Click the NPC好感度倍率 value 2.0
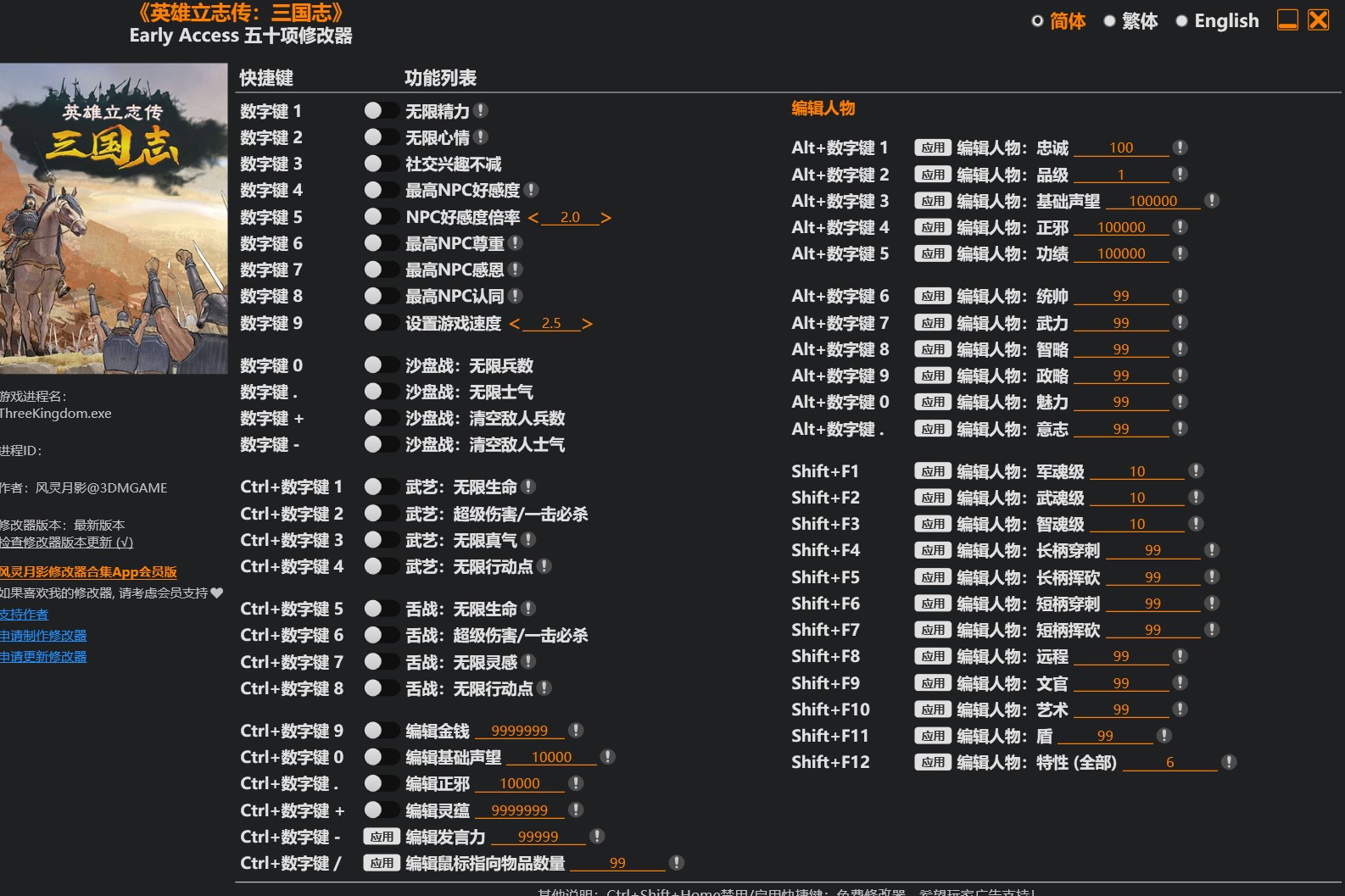The width and height of the screenshot is (1345, 896). (x=570, y=217)
